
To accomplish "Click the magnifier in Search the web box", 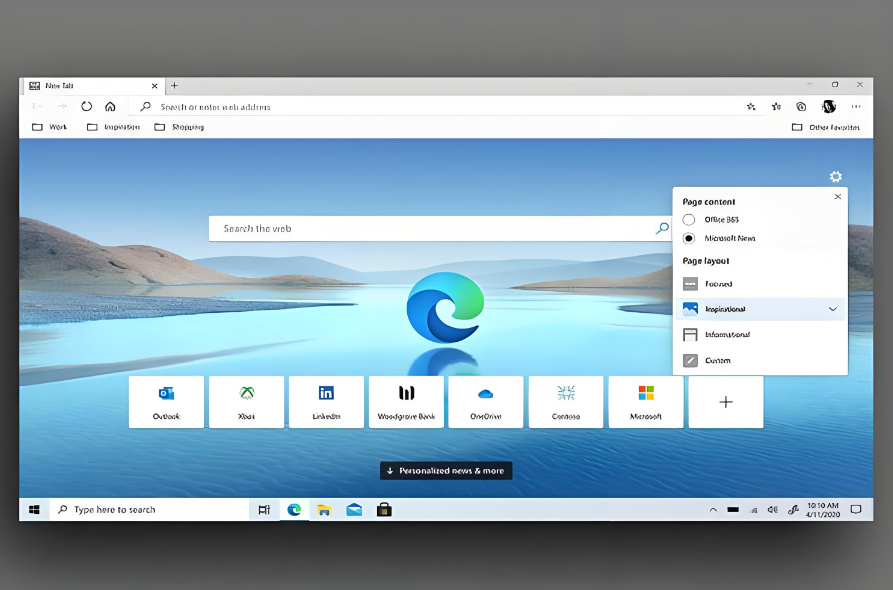I will pyautogui.click(x=662, y=228).
